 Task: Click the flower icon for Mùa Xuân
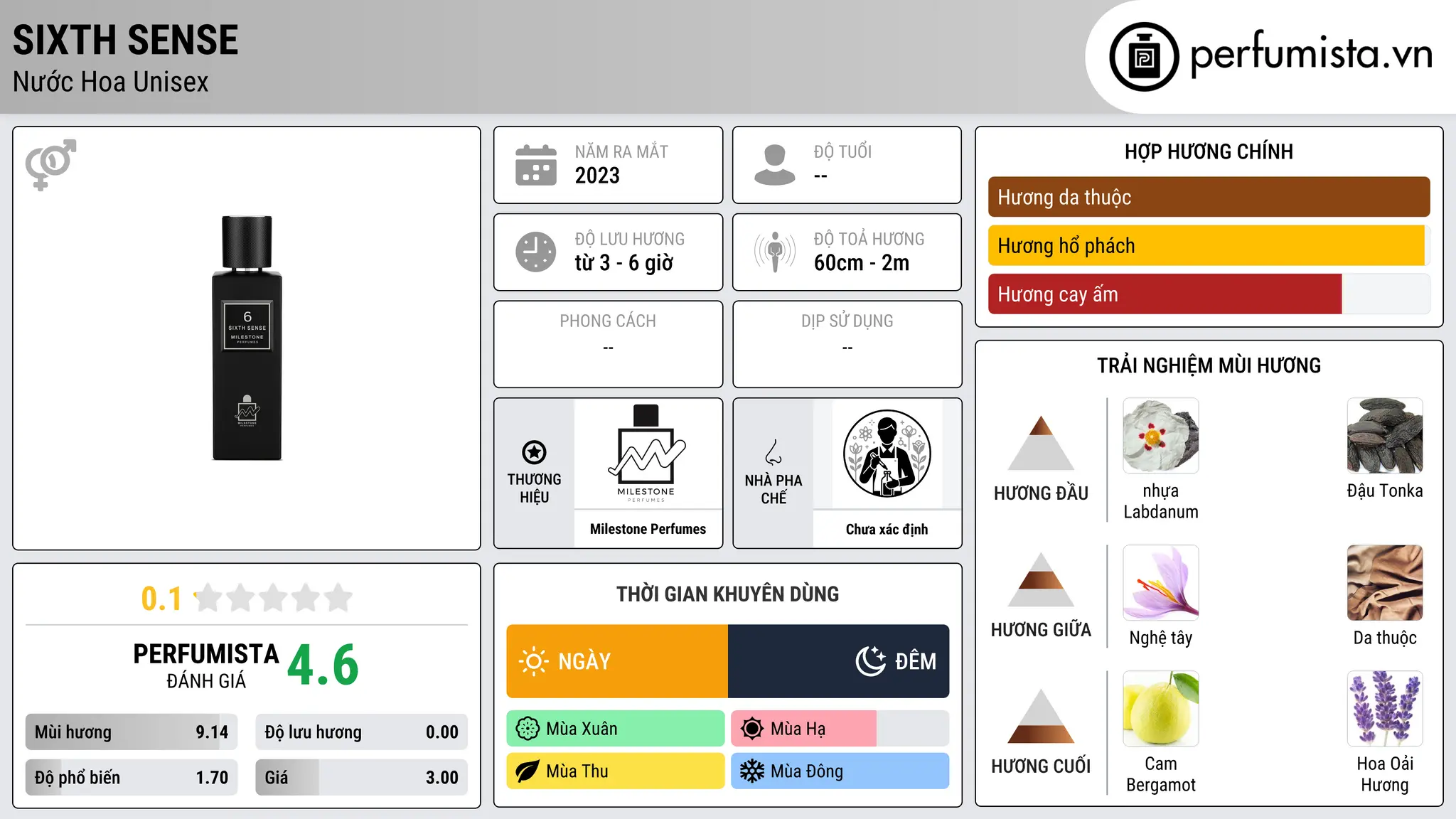coord(528,729)
